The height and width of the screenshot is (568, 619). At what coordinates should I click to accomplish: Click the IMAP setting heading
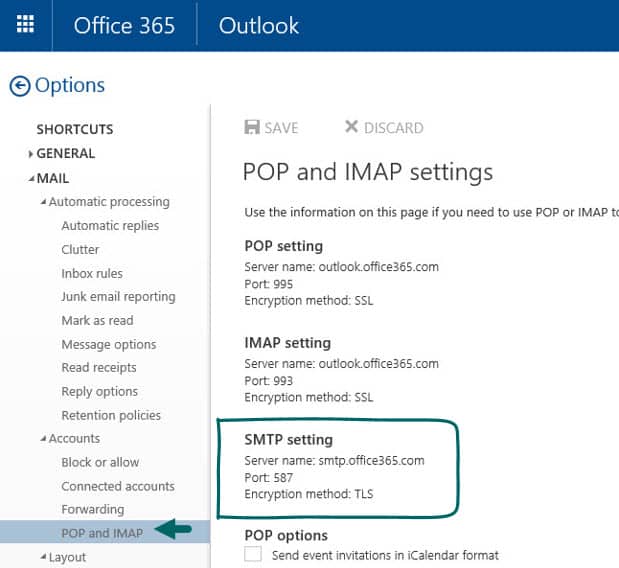click(x=287, y=343)
